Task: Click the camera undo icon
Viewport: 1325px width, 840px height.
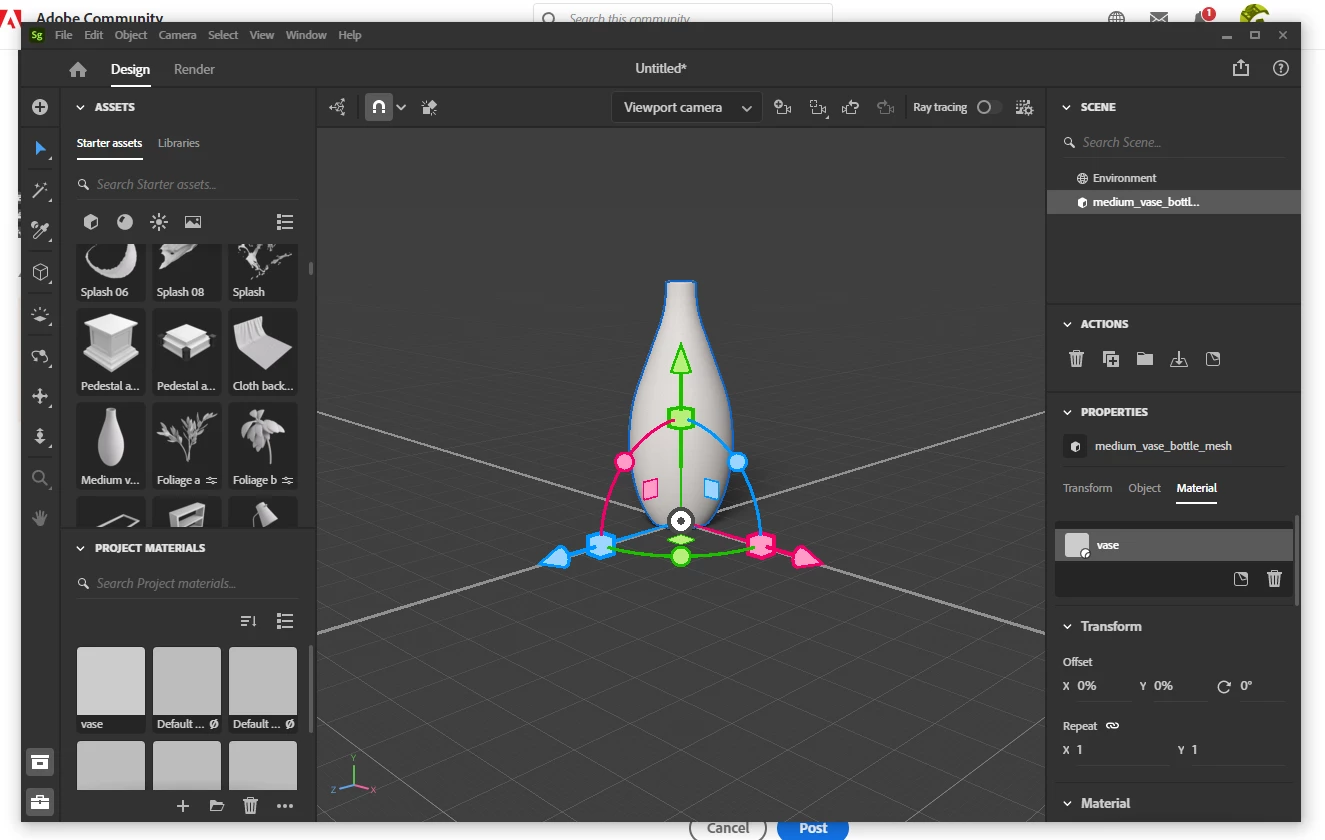Action: (851, 107)
